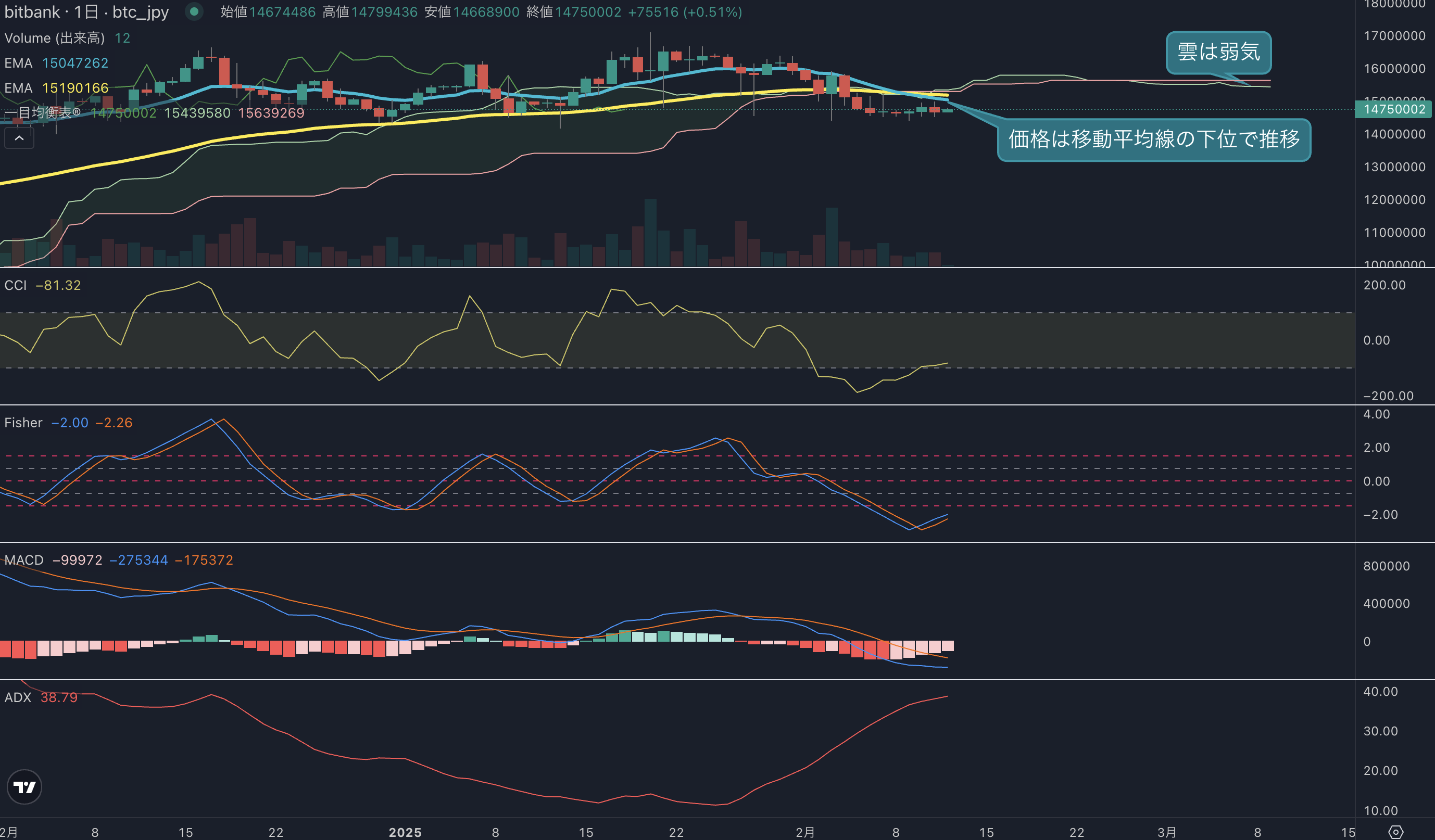Click the green market status dot
1435x840 pixels.
click(x=194, y=11)
